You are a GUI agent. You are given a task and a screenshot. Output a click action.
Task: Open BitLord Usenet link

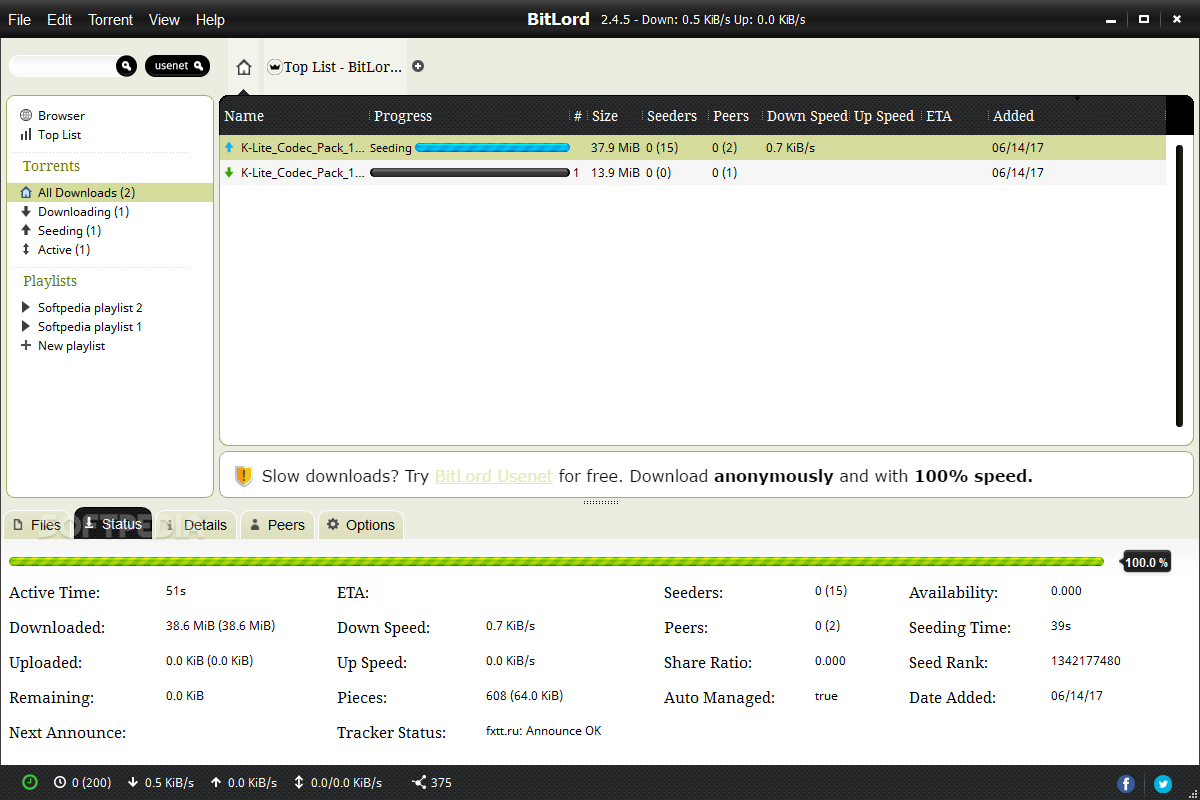[x=493, y=477]
